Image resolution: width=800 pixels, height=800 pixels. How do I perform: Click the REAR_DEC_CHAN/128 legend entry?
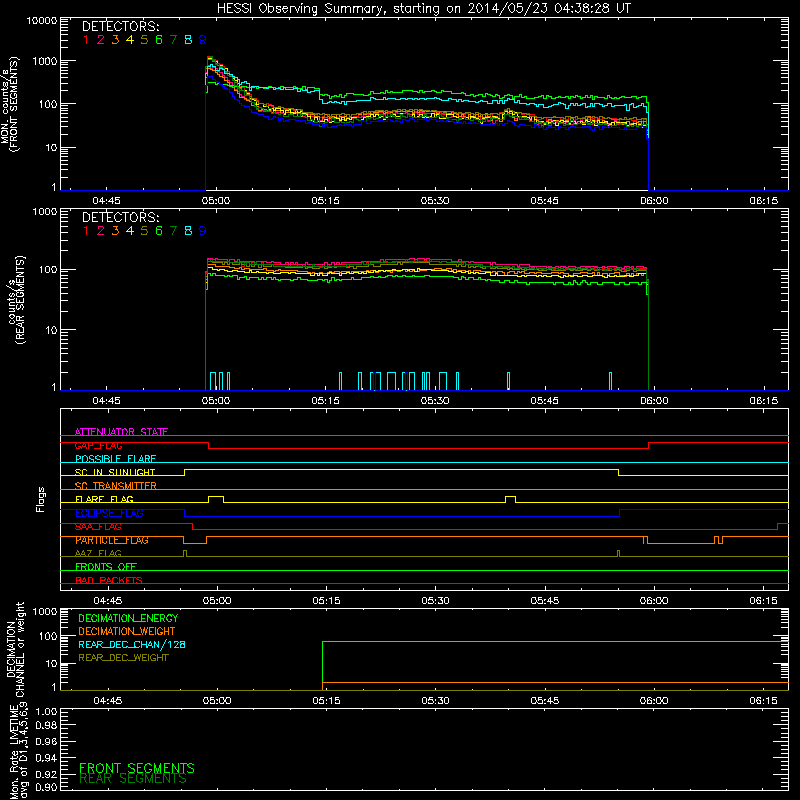tap(132, 644)
